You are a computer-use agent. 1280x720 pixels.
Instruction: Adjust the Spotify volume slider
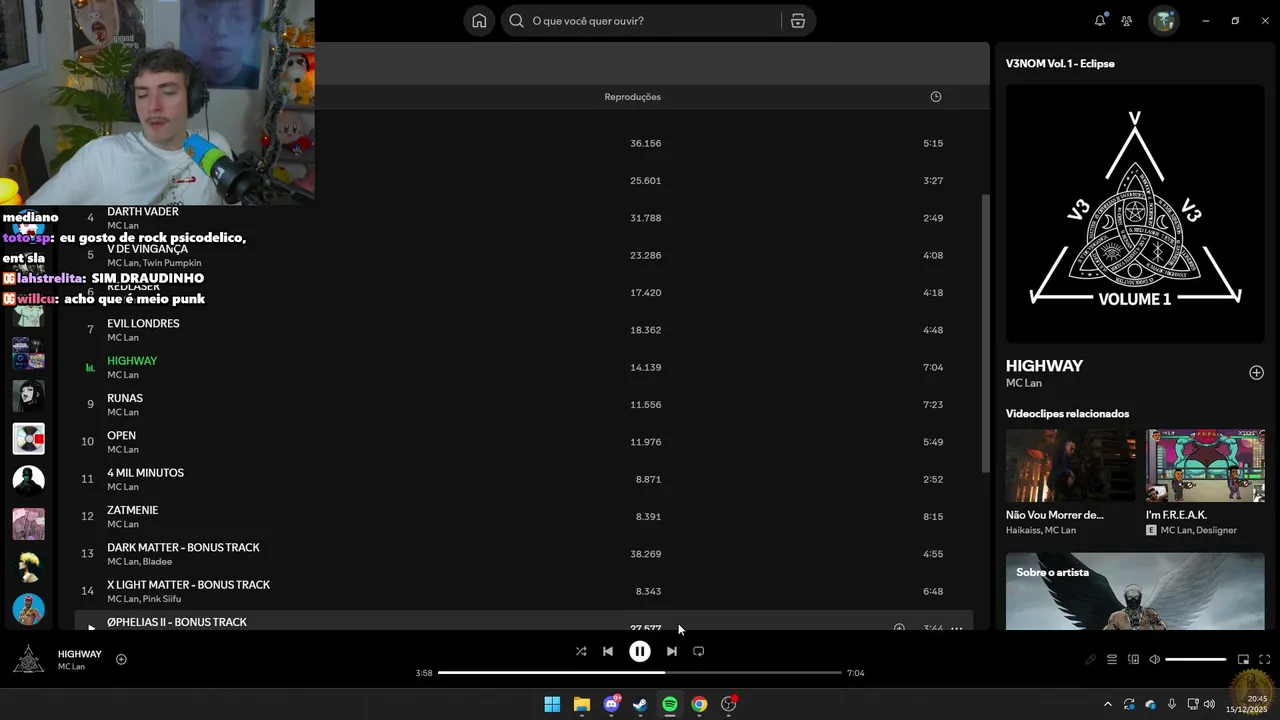click(1196, 659)
